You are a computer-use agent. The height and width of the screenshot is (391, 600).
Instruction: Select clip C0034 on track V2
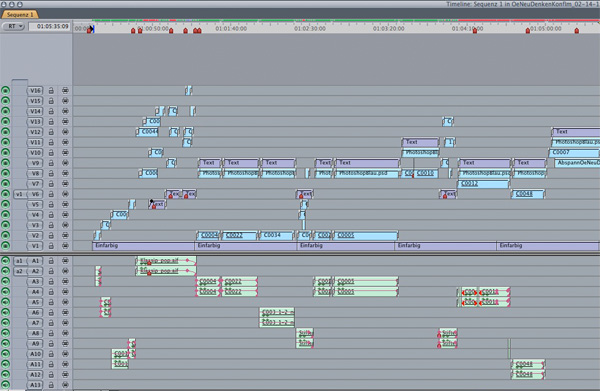click(277, 235)
